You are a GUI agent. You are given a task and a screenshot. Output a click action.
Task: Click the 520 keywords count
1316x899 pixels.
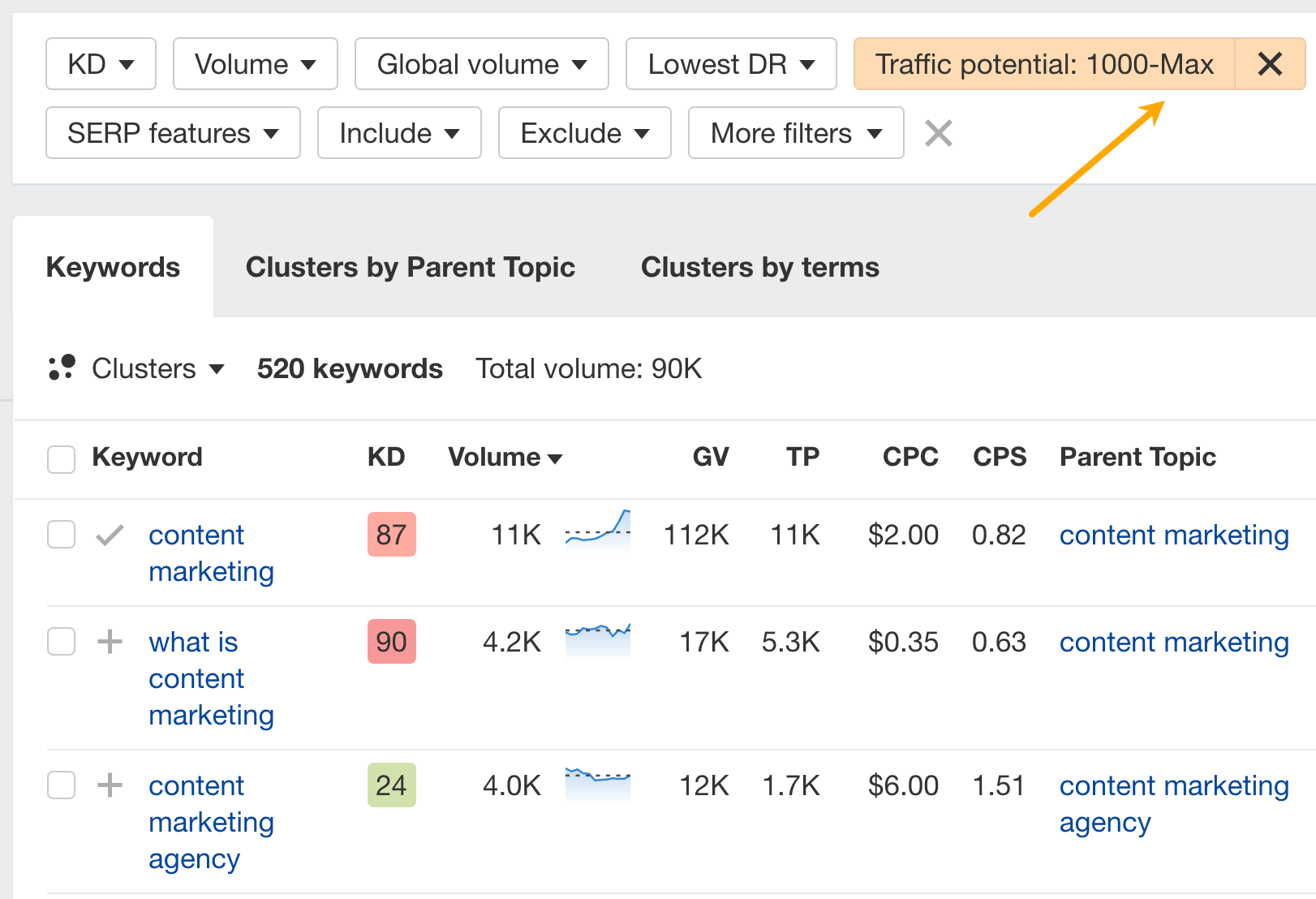coord(350,368)
